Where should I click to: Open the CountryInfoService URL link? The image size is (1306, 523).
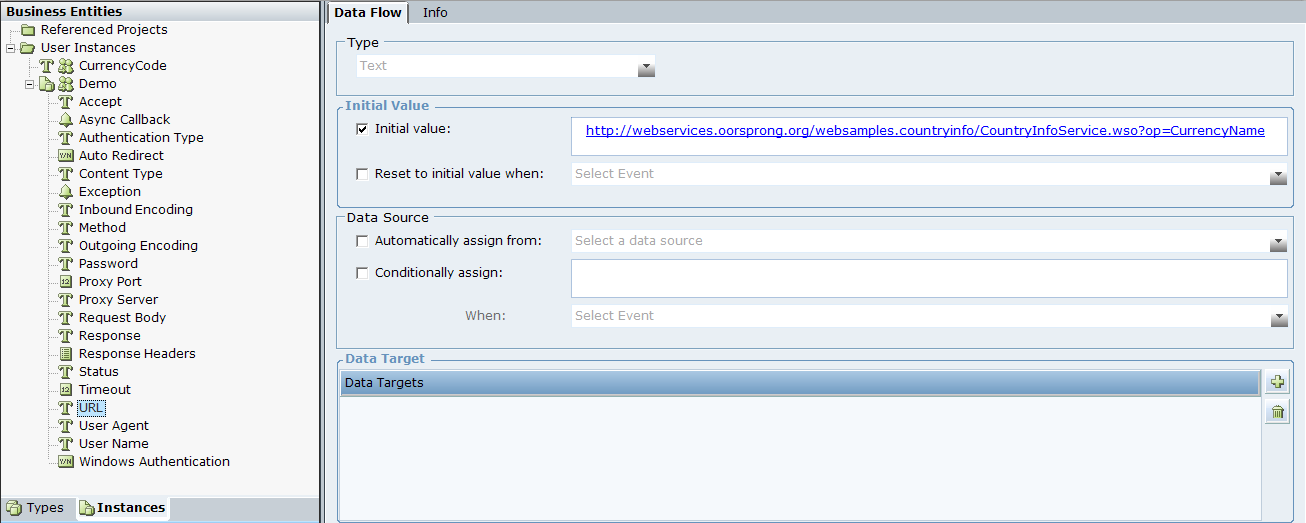click(925, 131)
